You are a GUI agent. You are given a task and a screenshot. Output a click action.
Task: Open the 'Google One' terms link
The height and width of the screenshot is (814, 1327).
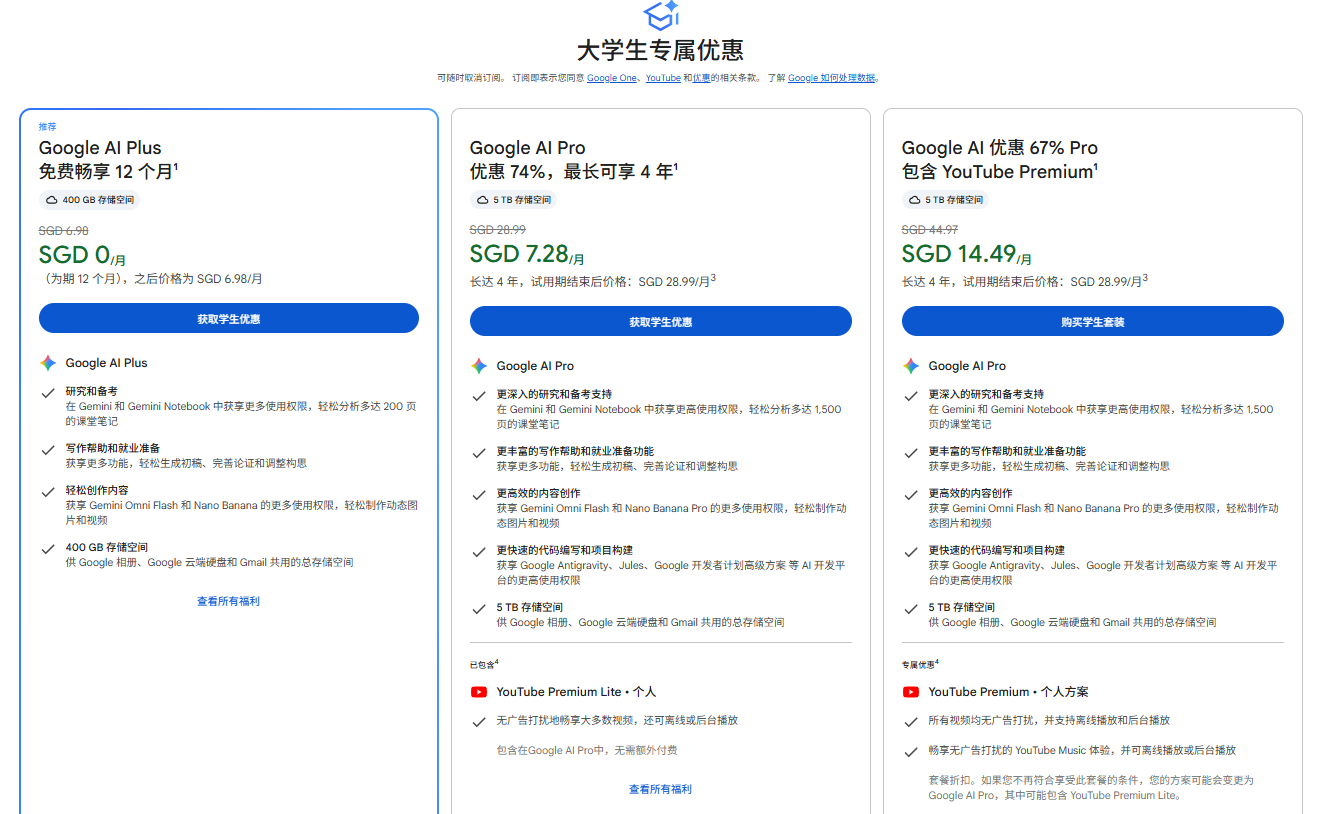[x=611, y=78]
